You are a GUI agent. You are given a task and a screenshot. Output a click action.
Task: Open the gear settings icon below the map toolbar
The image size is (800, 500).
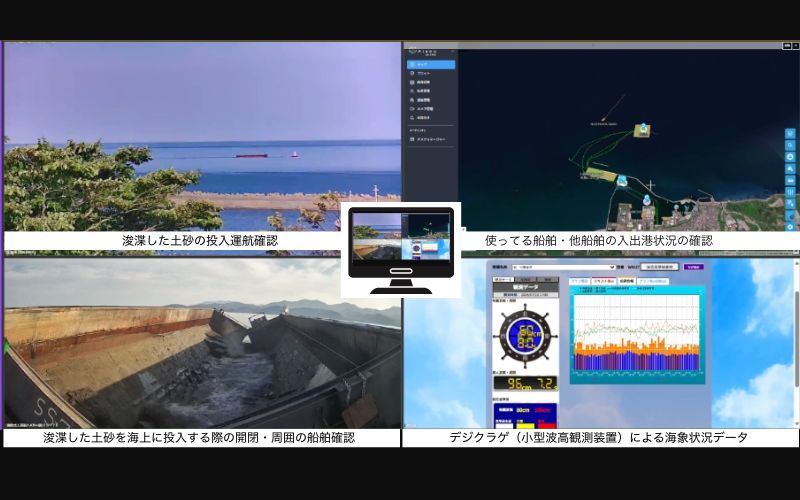pos(790,227)
